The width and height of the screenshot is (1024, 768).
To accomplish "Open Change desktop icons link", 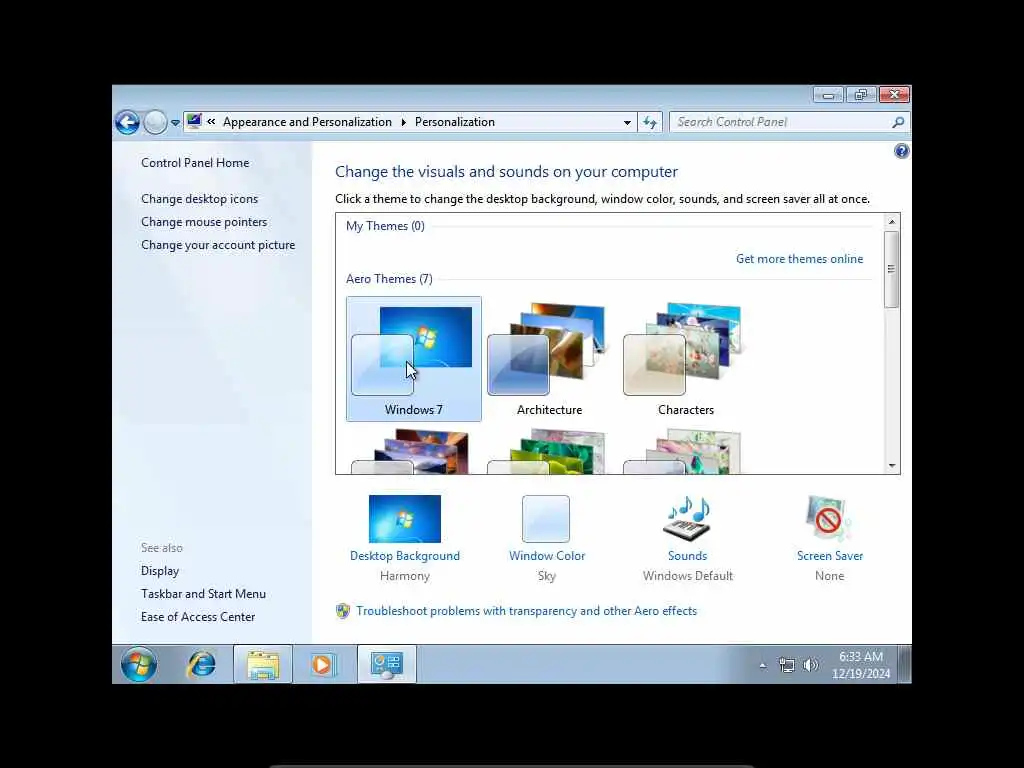I will pyautogui.click(x=199, y=199).
